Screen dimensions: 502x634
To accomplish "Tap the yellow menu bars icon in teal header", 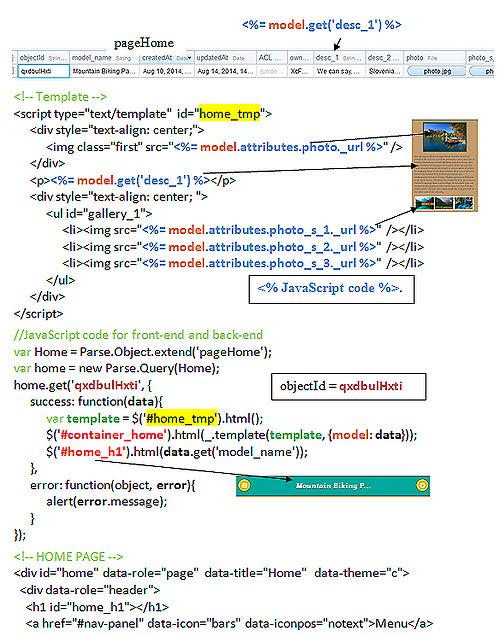I will pos(244,485).
